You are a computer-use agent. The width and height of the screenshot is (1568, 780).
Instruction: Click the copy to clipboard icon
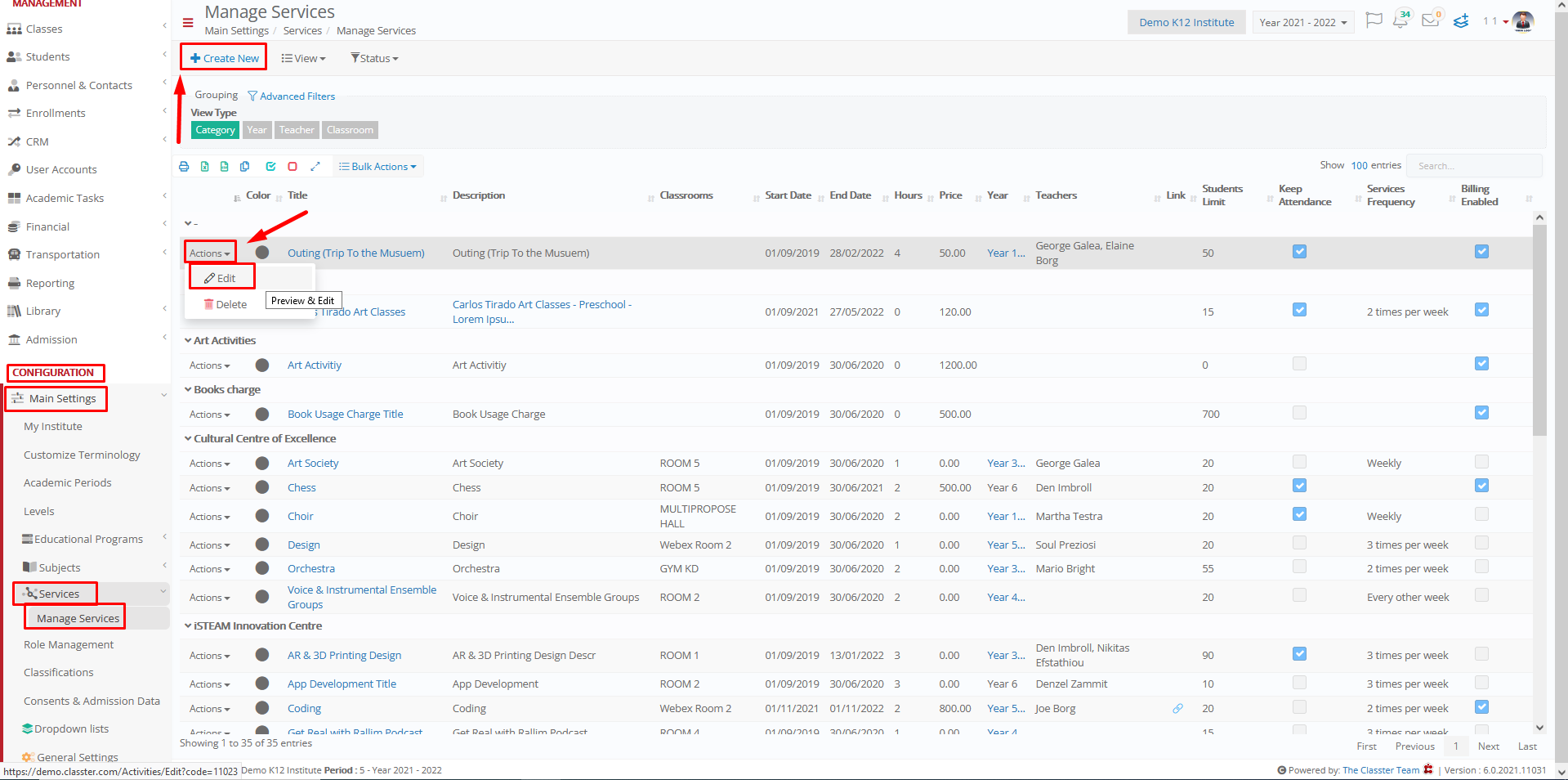tap(244, 166)
